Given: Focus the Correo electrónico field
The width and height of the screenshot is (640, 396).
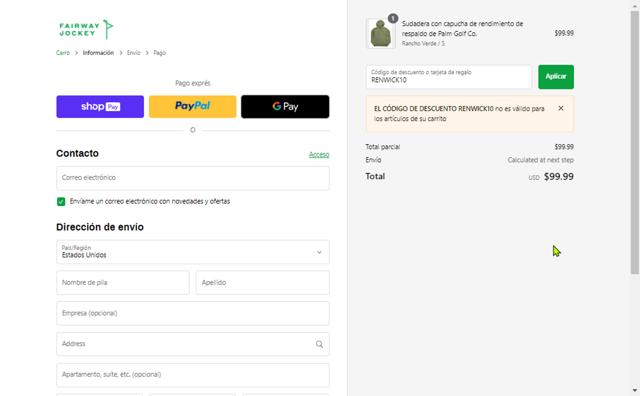Looking at the screenshot, I should (193, 178).
